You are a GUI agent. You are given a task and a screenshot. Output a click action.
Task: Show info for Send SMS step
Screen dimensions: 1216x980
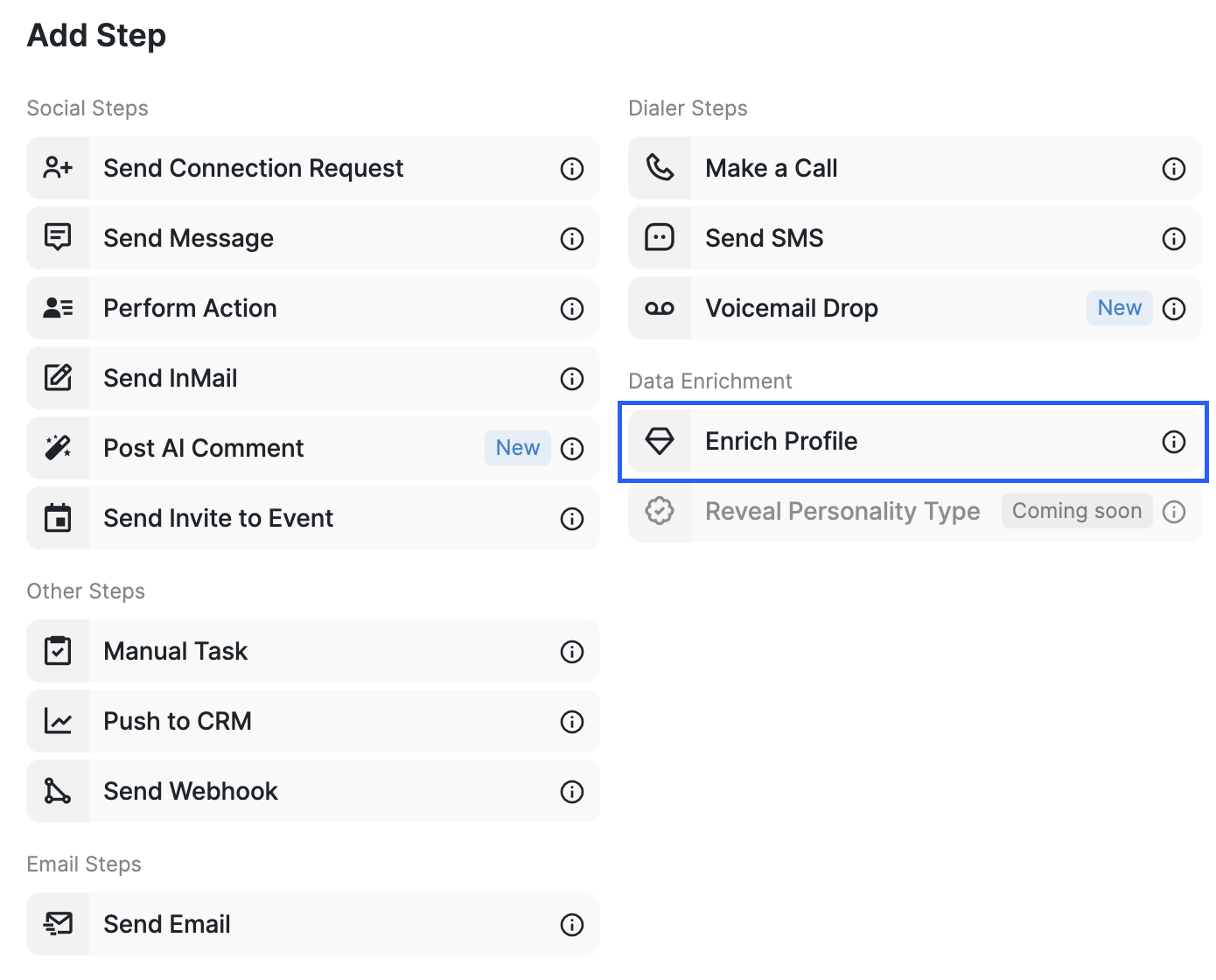click(x=1174, y=239)
